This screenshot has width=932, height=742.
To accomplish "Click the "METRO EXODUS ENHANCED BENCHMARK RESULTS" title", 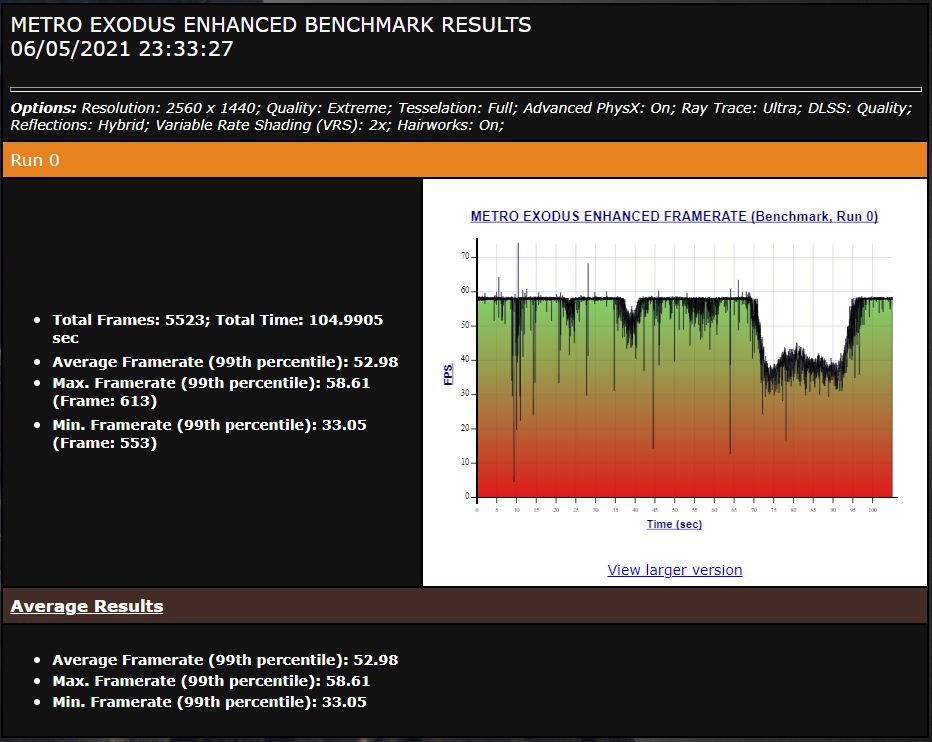I will (x=271, y=25).
